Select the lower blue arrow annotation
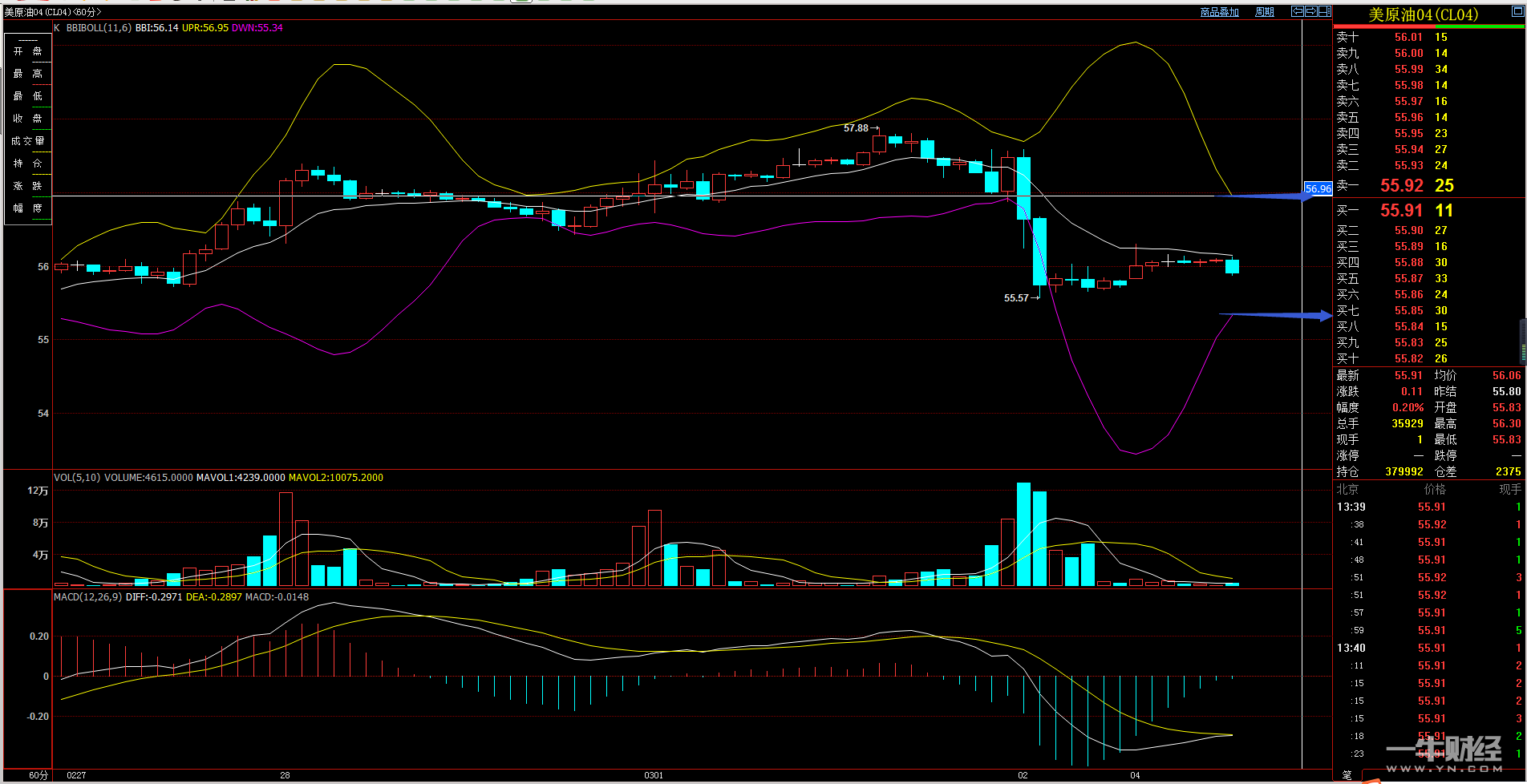 [x=1275, y=315]
